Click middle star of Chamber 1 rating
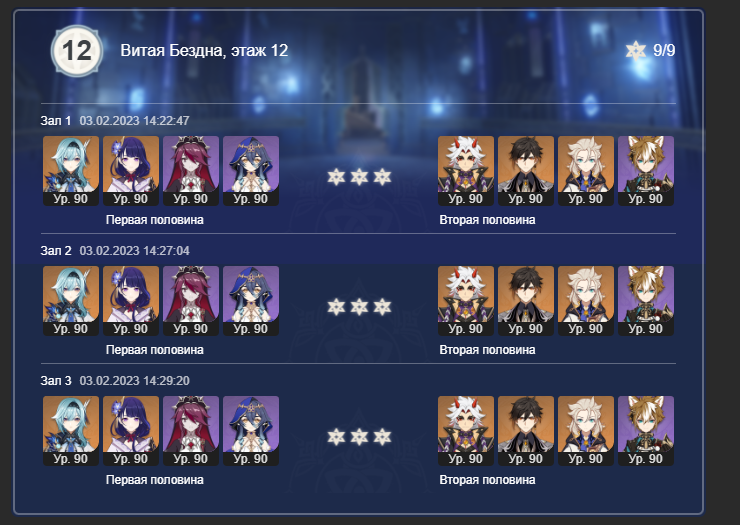 tap(359, 177)
